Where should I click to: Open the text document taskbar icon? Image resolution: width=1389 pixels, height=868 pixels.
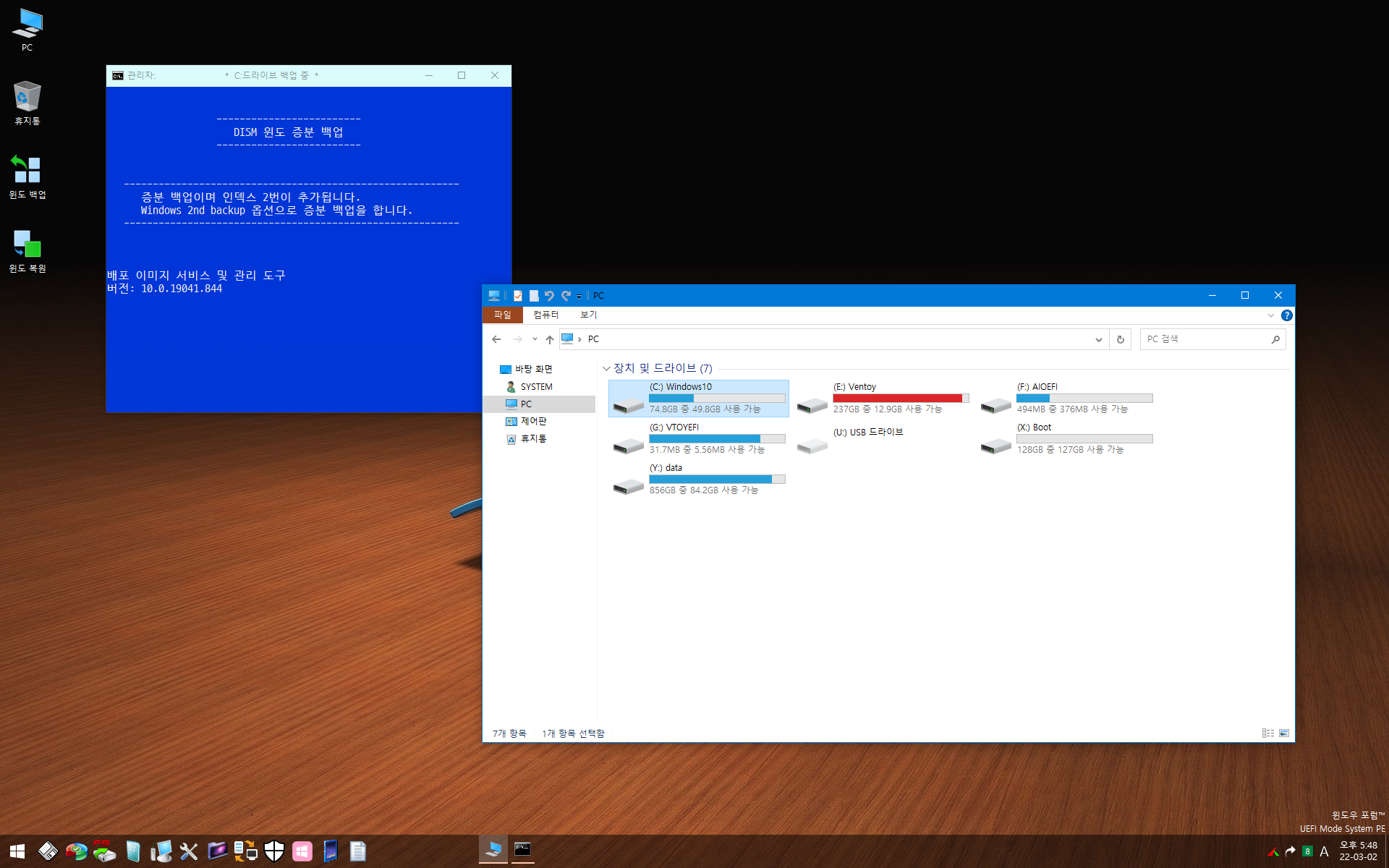(x=358, y=851)
